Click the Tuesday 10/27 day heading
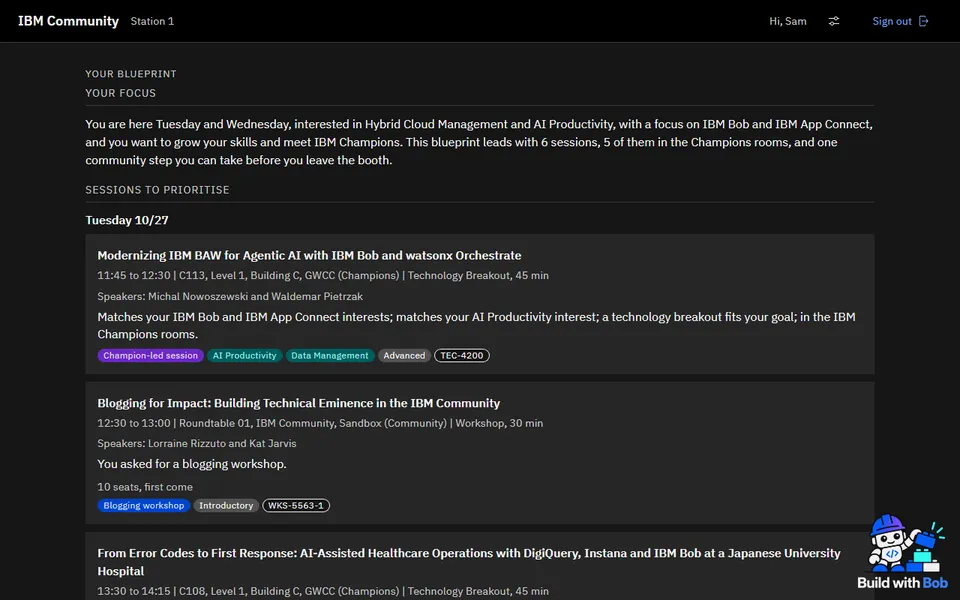960x600 pixels. pos(127,220)
